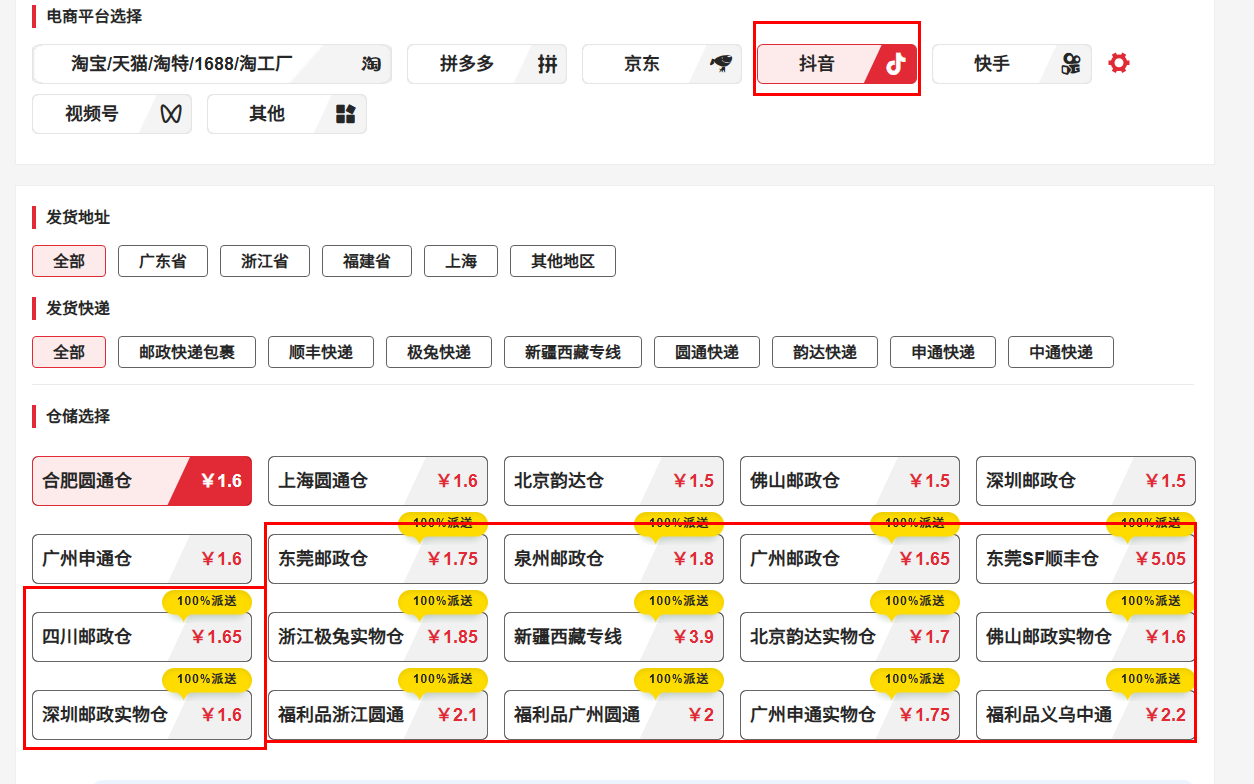Screen dimensions: 1254x784
Task: Click the Taobao 淘 logo icon
Action: coord(371,64)
